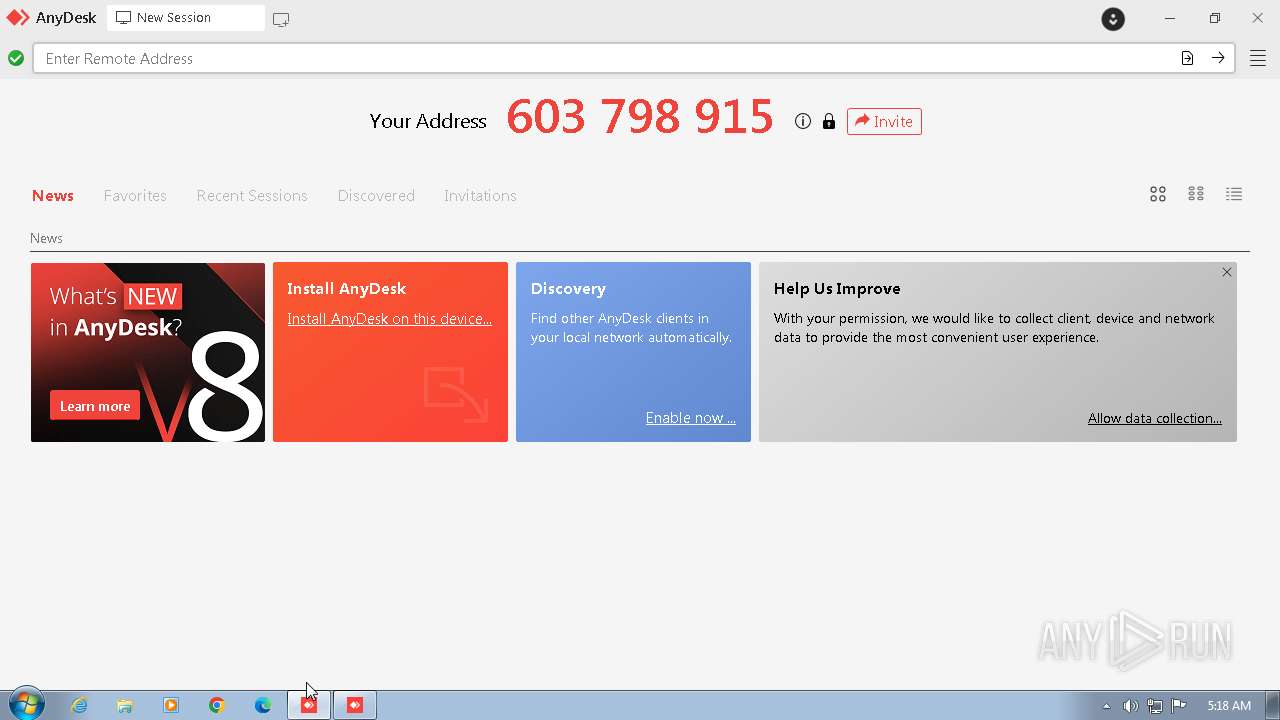Open Windows Media Player from taskbar
The width and height of the screenshot is (1280, 720).
point(171,705)
